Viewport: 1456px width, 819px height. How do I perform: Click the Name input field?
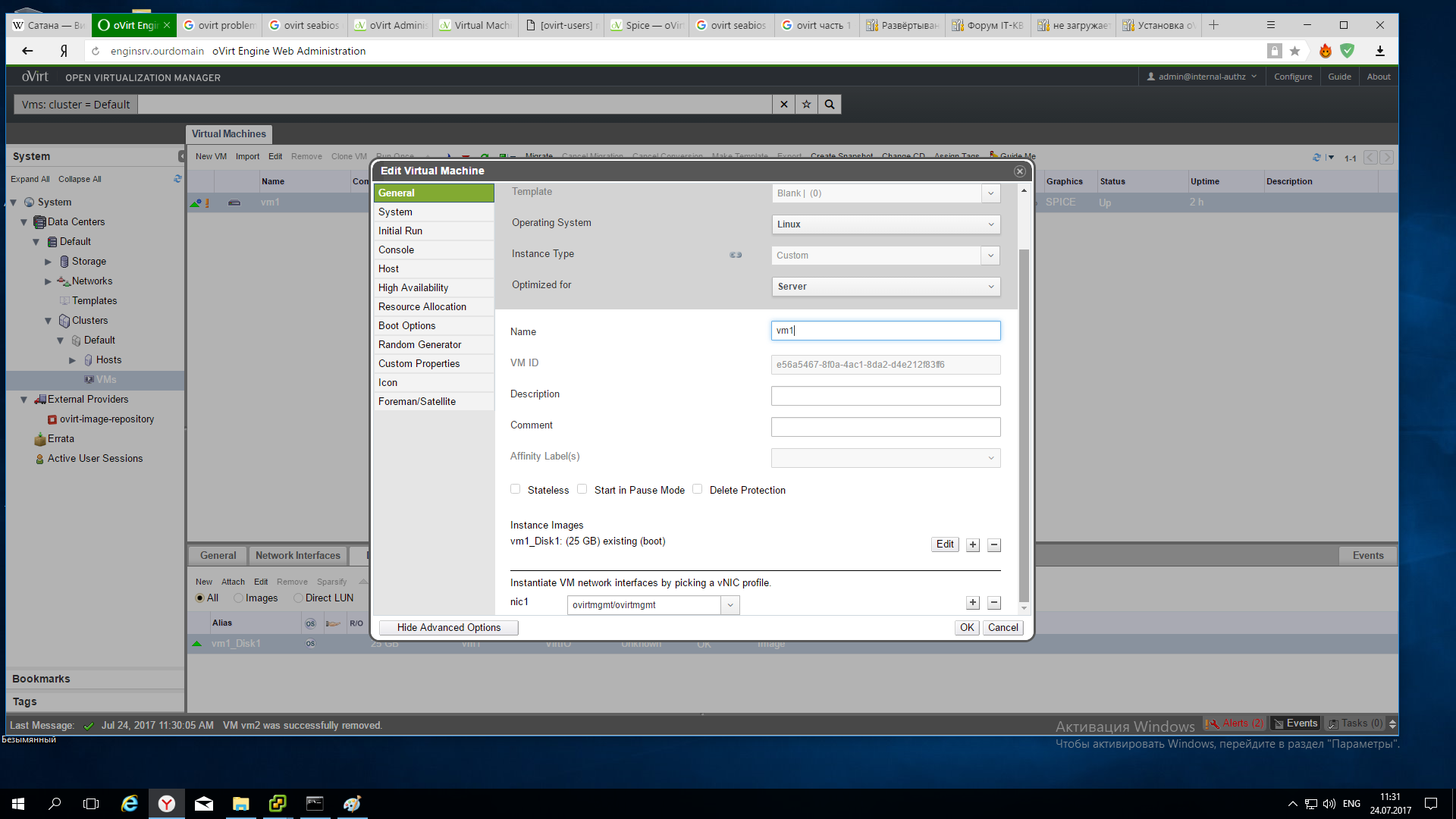(x=886, y=331)
